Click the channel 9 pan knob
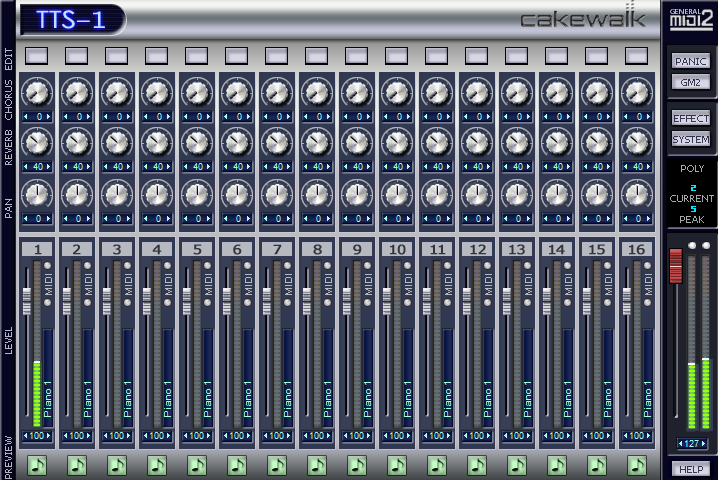 (357, 194)
